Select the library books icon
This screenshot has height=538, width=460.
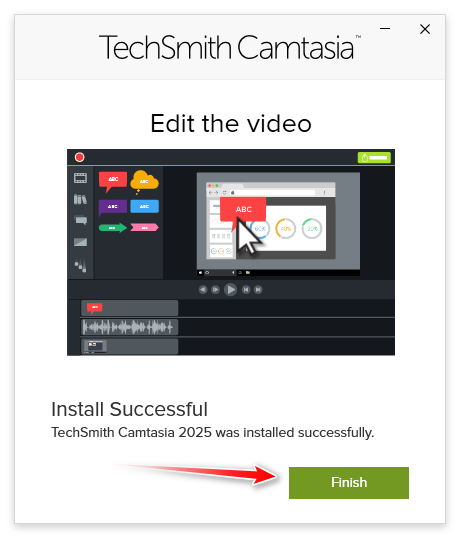(x=80, y=199)
